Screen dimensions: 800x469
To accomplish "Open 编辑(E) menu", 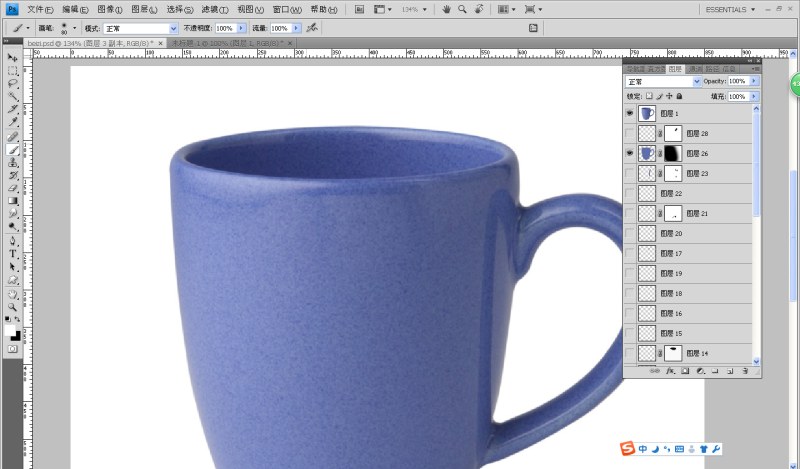I will [x=76, y=10].
